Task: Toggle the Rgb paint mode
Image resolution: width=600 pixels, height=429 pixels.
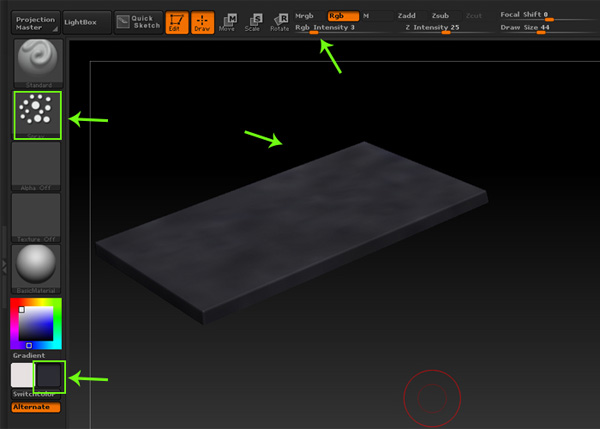Action: click(342, 16)
